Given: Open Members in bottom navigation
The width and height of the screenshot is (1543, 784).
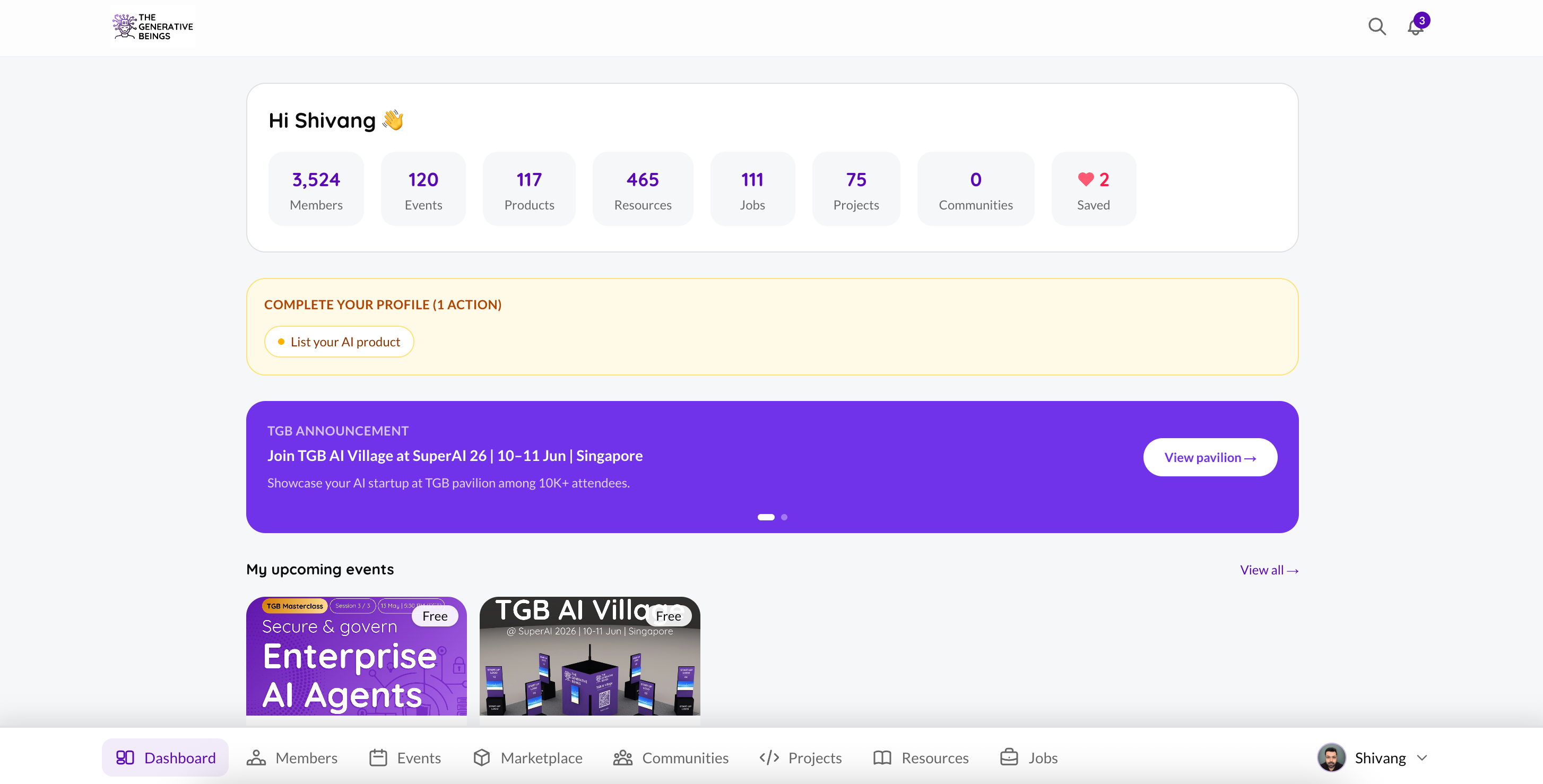Looking at the screenshot, I should [292, 757].
